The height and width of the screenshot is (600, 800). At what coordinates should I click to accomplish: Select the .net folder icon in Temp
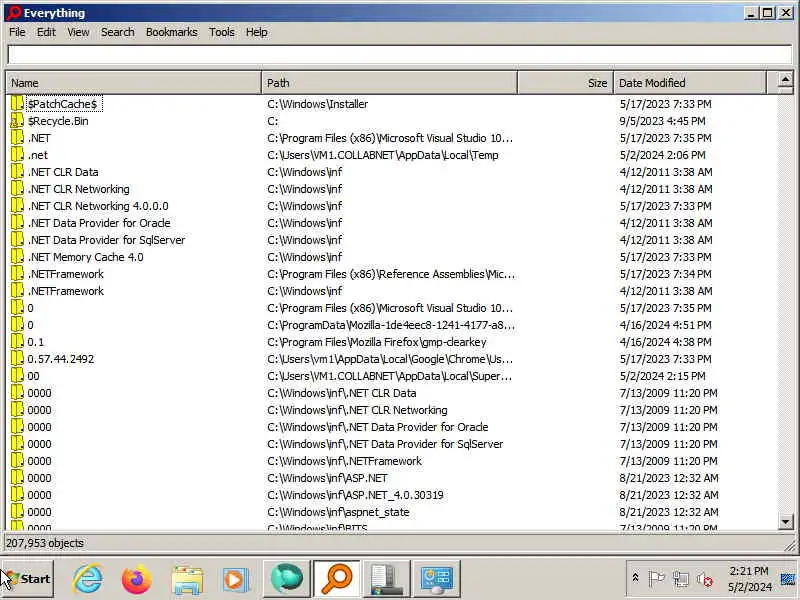[x=17, y=155]
